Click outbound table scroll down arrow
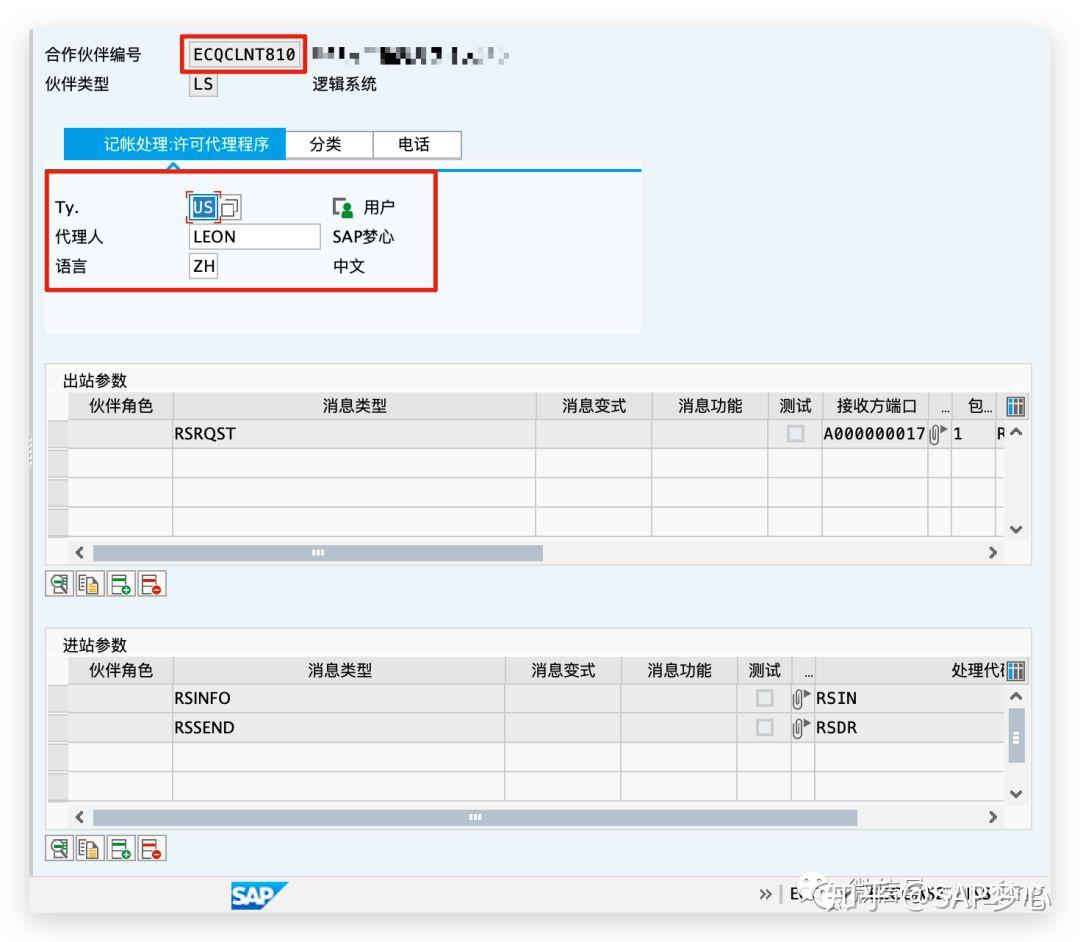 pyautogui.click(x=1015, y=530)
